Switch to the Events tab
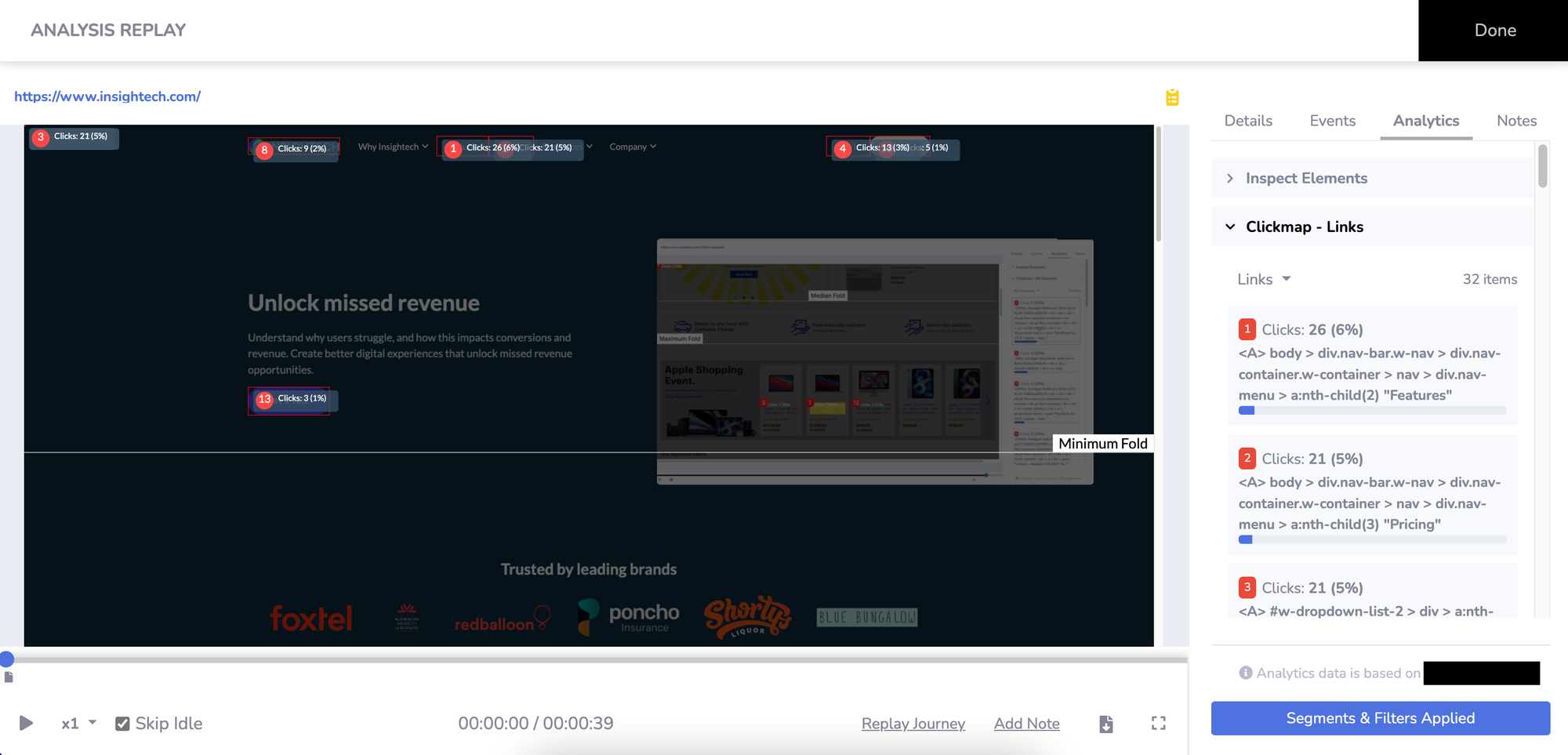The height and width of the screenshot is (755, 1568). click(x=1332, y=121)
